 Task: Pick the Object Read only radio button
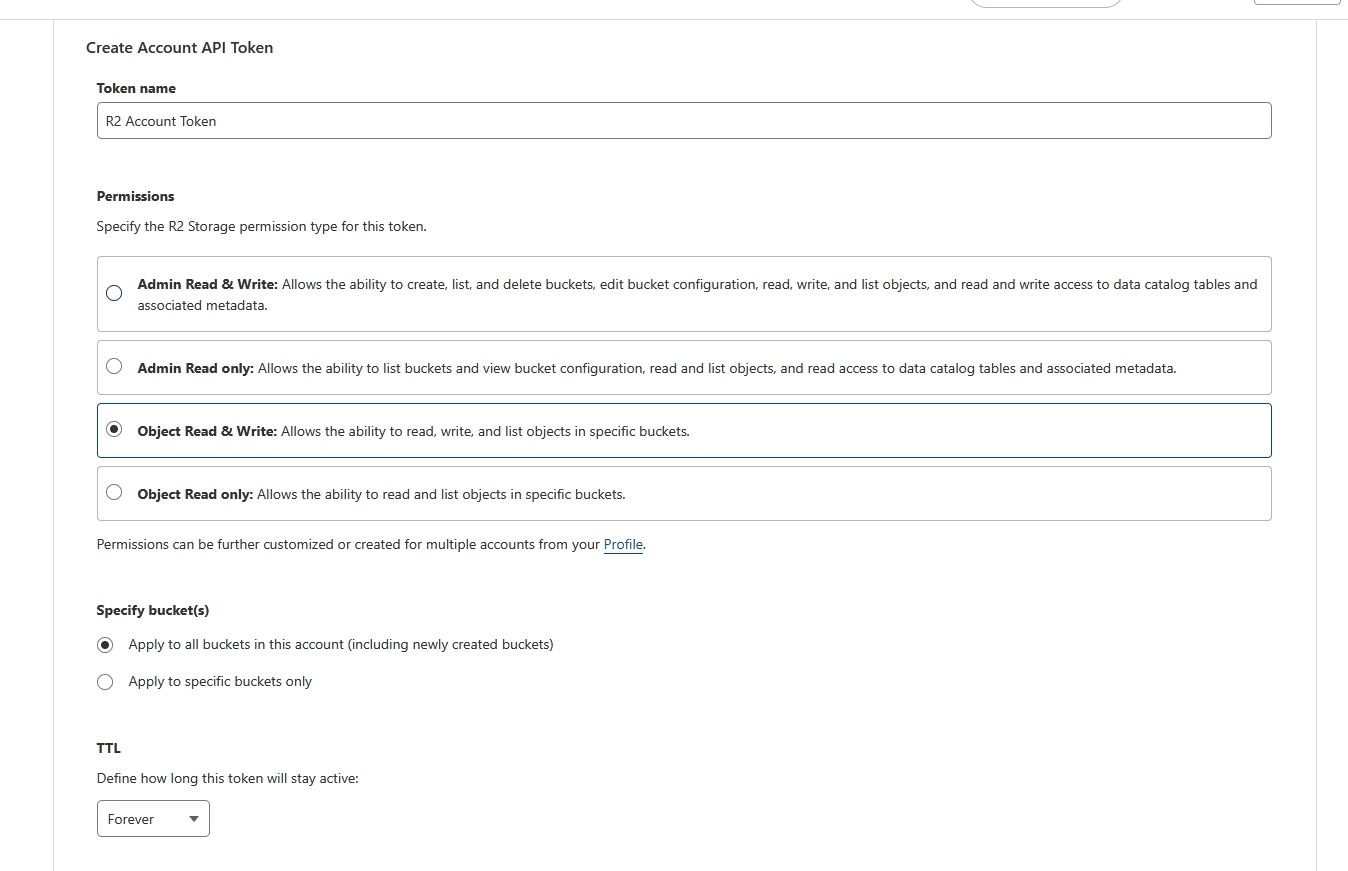[114, 492]
